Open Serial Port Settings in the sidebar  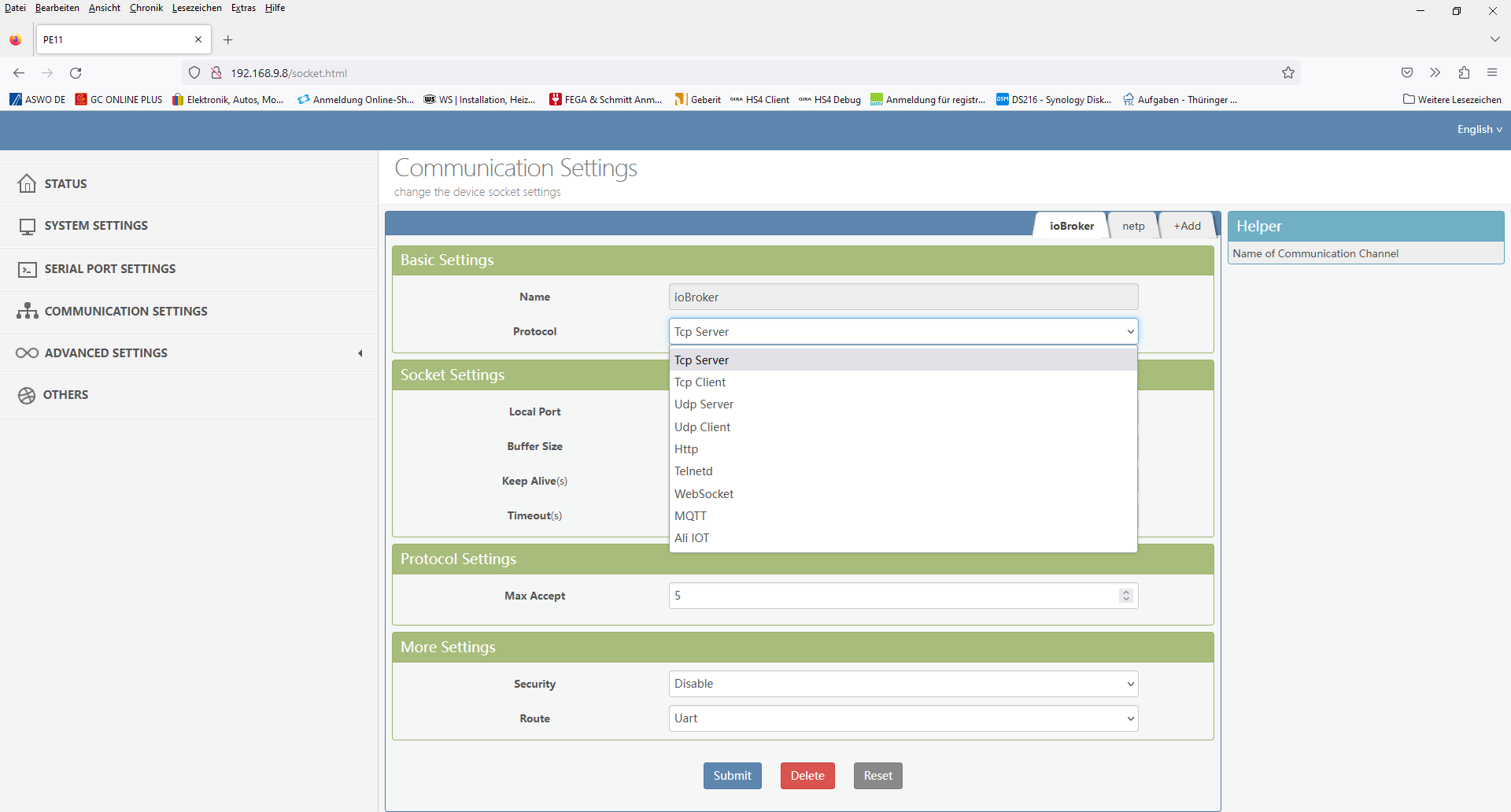click(x=189, y=269)
